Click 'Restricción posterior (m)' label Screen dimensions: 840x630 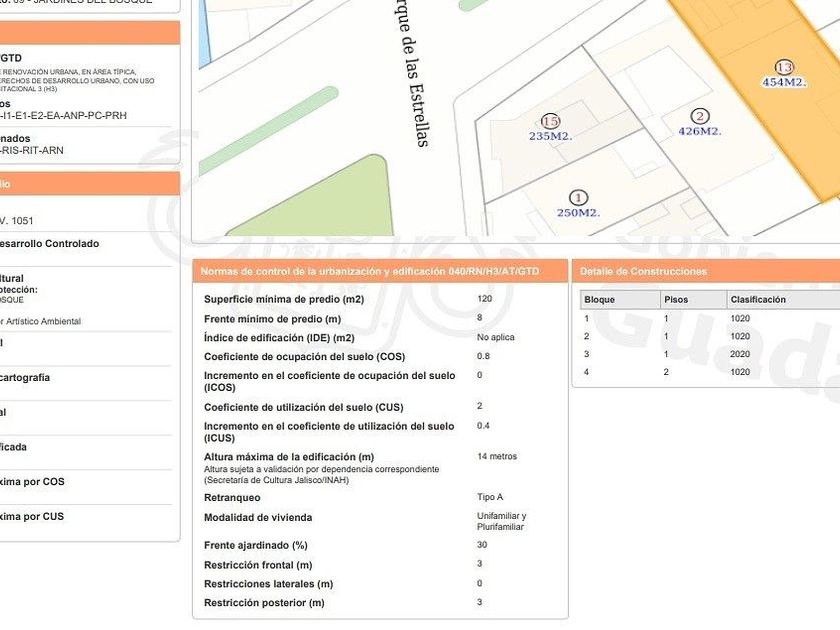click(x=264, y=603)
